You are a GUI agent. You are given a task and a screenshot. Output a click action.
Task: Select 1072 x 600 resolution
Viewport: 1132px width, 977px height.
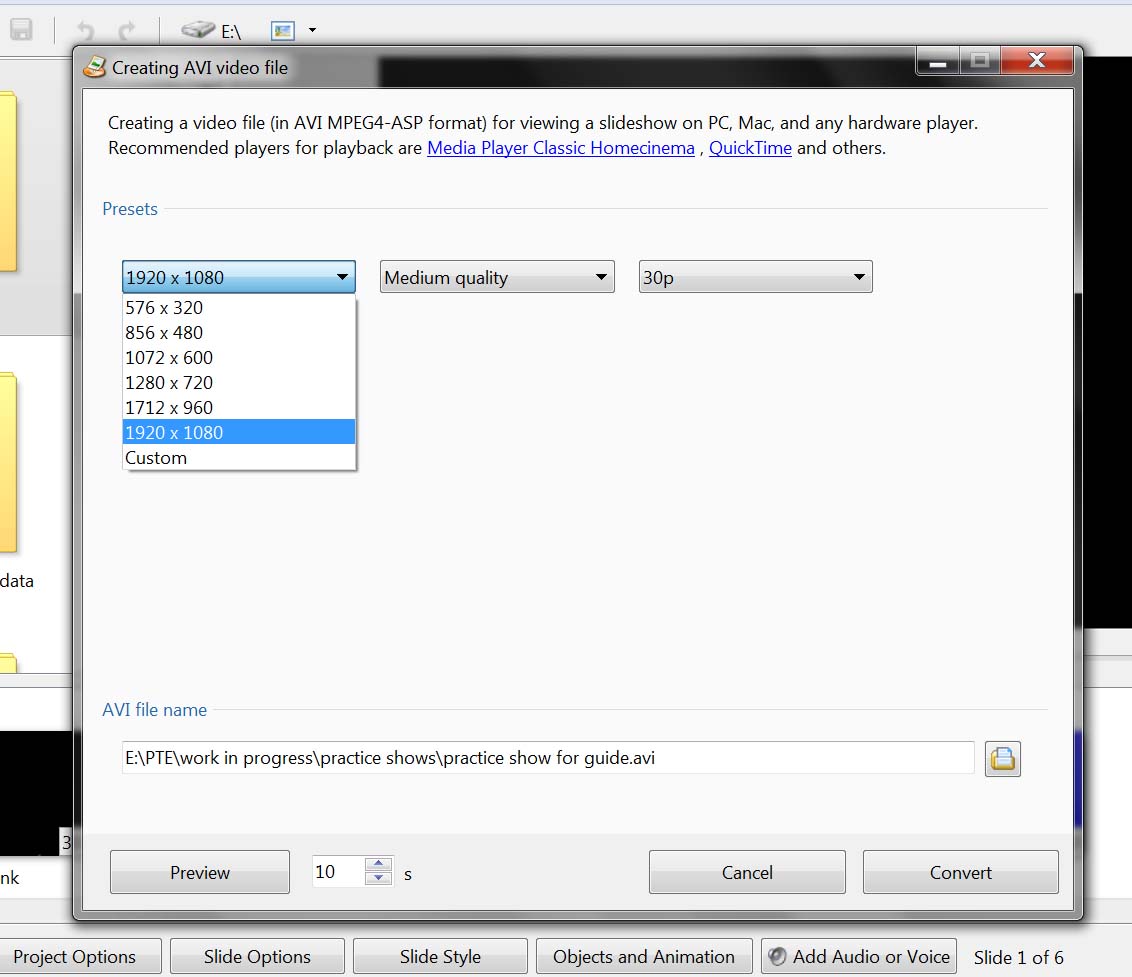(x=239, y=357)
